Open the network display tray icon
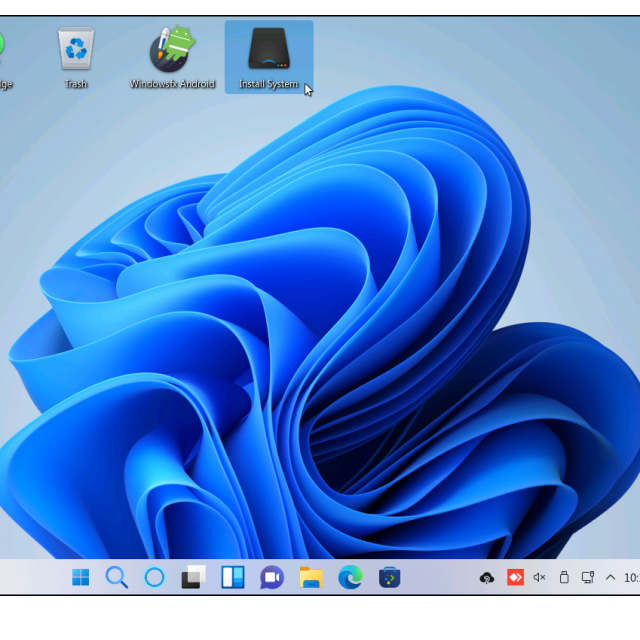Viewport: 640px width, 640px height. (x=588, y=577)
